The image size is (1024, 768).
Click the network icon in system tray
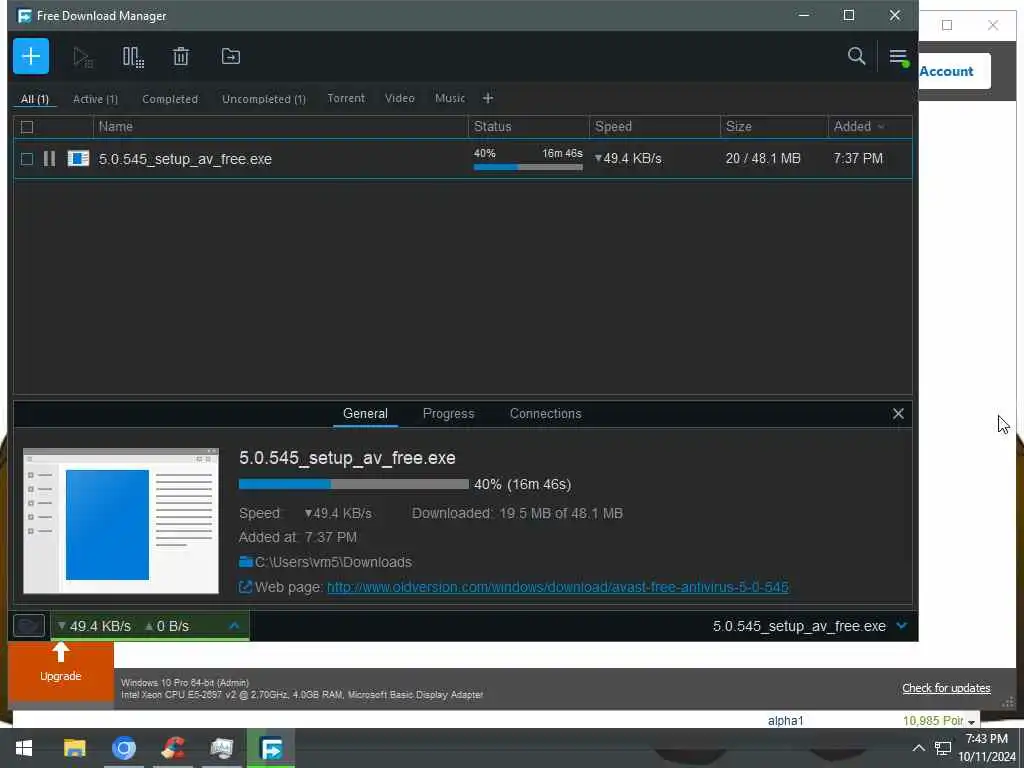tap(942, 748)
